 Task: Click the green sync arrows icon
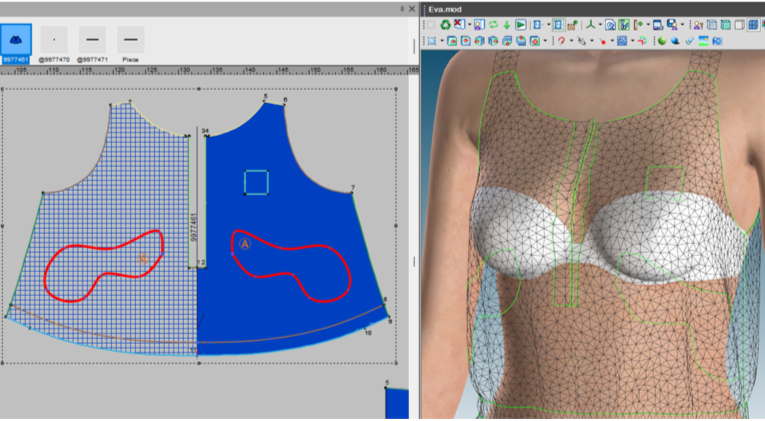[x=493, y=24]
